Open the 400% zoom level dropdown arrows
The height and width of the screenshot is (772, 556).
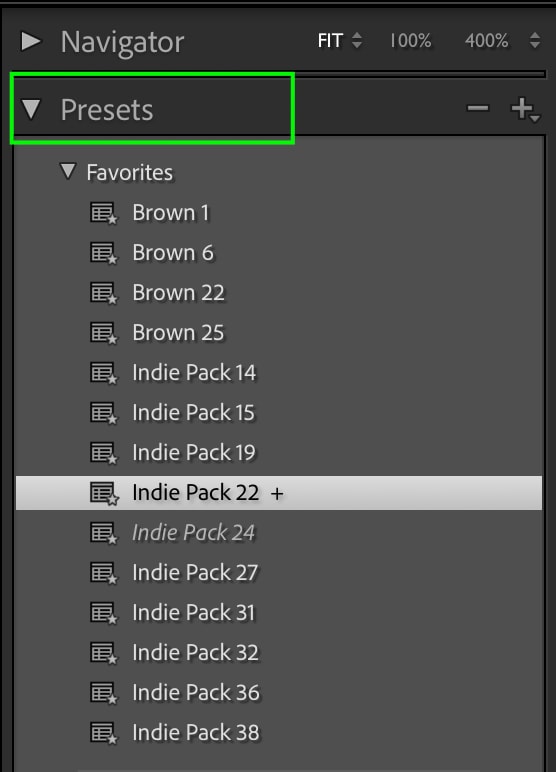pyautogui.click(x=535, y=40)
